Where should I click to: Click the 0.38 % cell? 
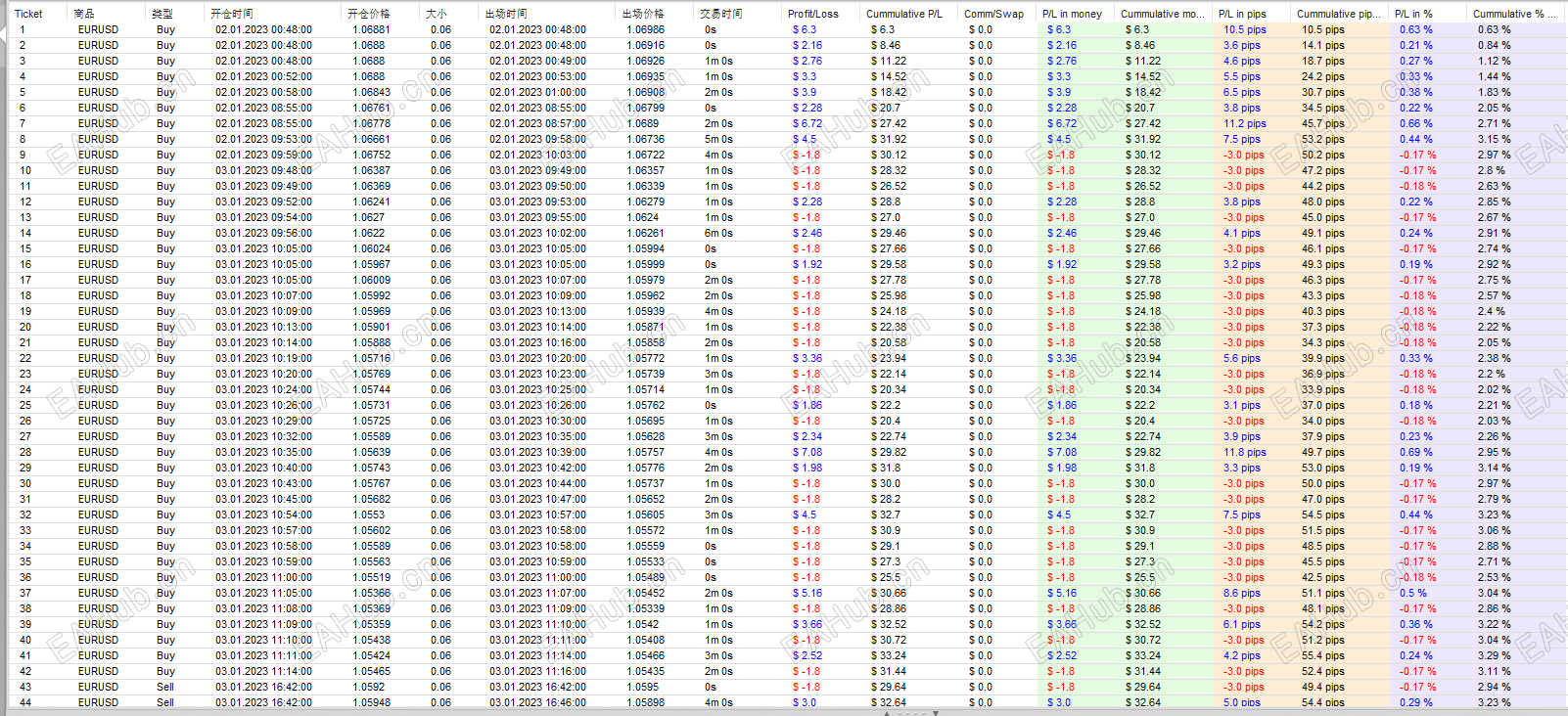(1416, 92)
